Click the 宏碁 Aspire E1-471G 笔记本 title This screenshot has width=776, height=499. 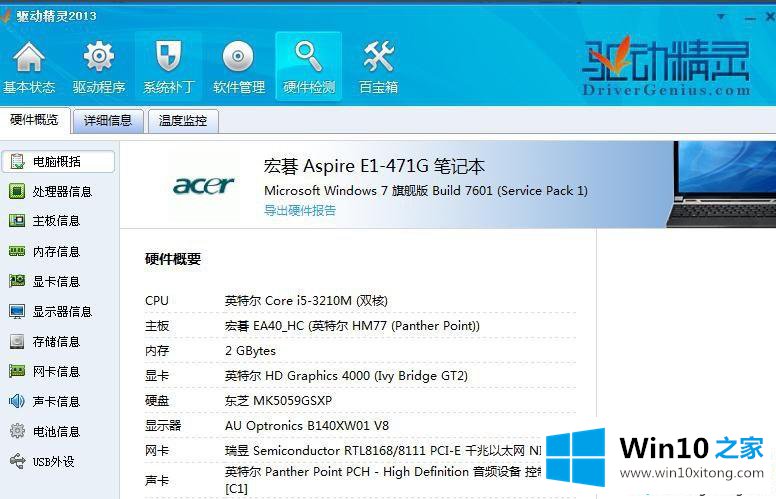374,166
